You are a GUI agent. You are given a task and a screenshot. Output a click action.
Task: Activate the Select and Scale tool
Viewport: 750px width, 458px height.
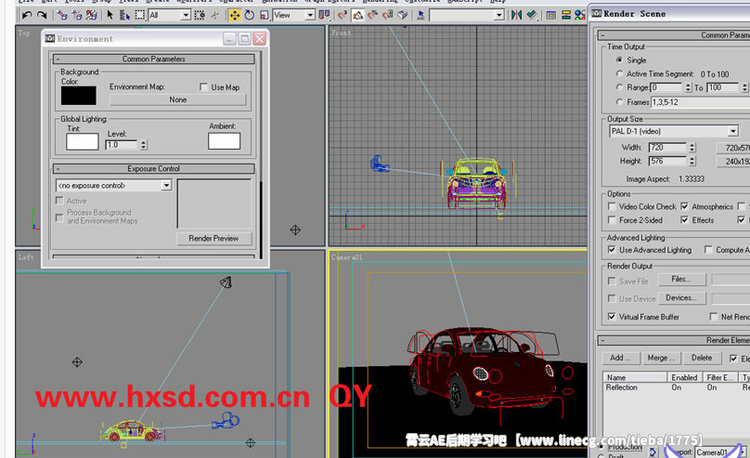point(264,15)
